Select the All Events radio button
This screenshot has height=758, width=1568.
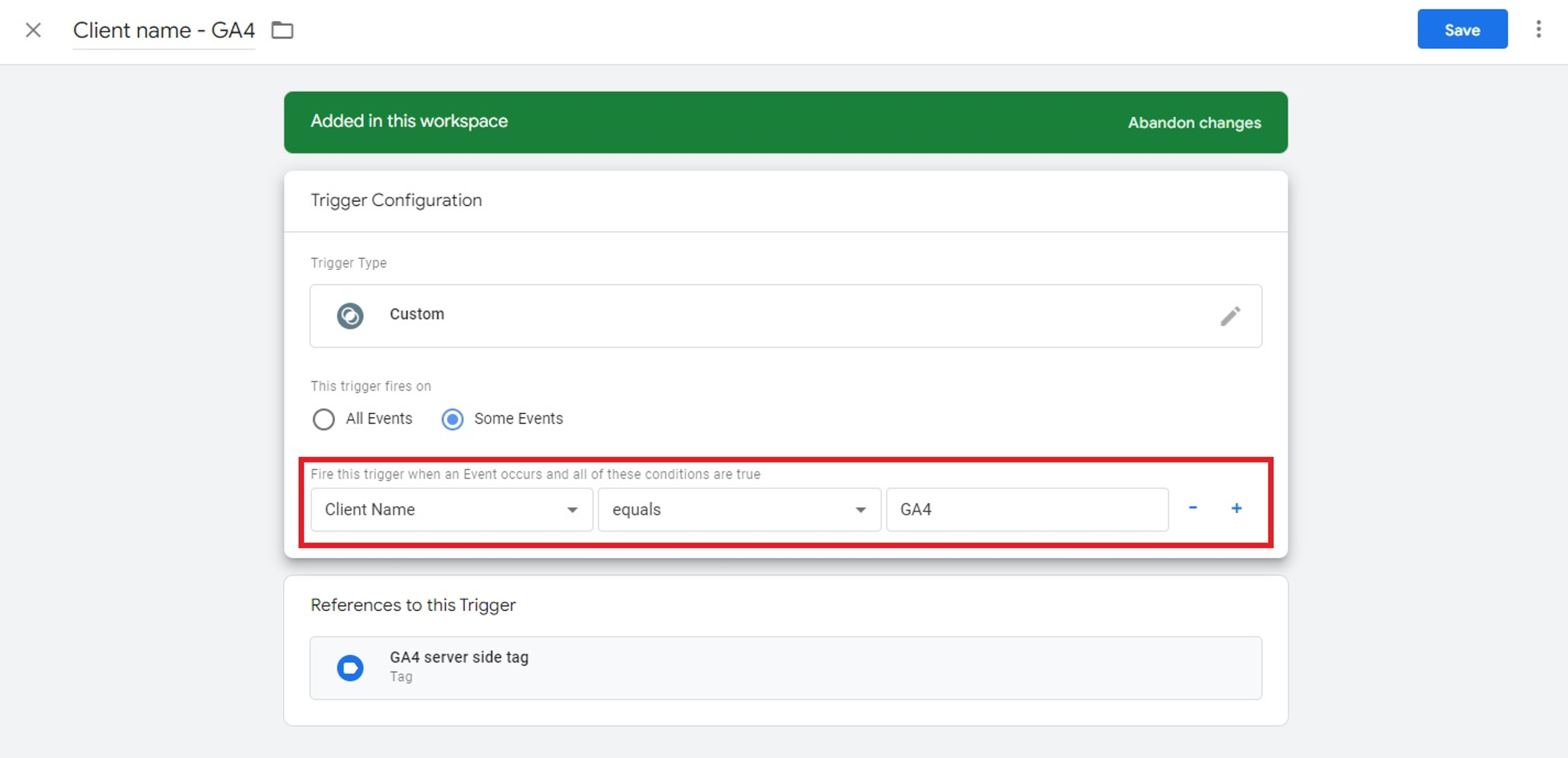click(323, 419)
